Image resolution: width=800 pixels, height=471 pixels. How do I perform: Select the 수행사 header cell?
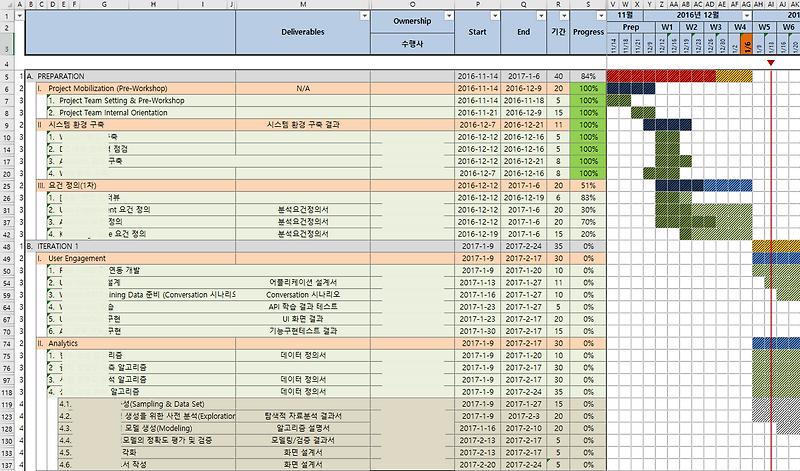(412, 44)
